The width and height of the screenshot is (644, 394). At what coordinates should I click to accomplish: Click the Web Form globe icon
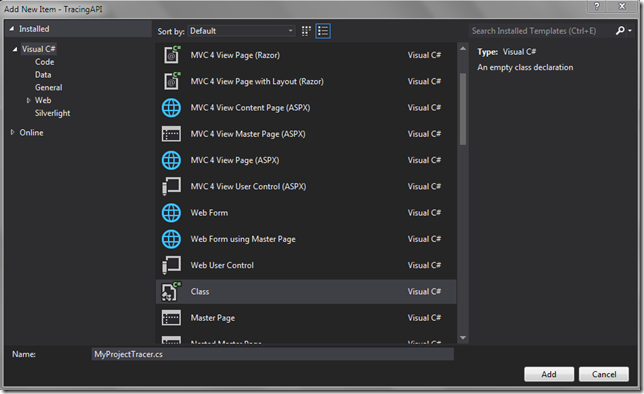tap(171, 213)
